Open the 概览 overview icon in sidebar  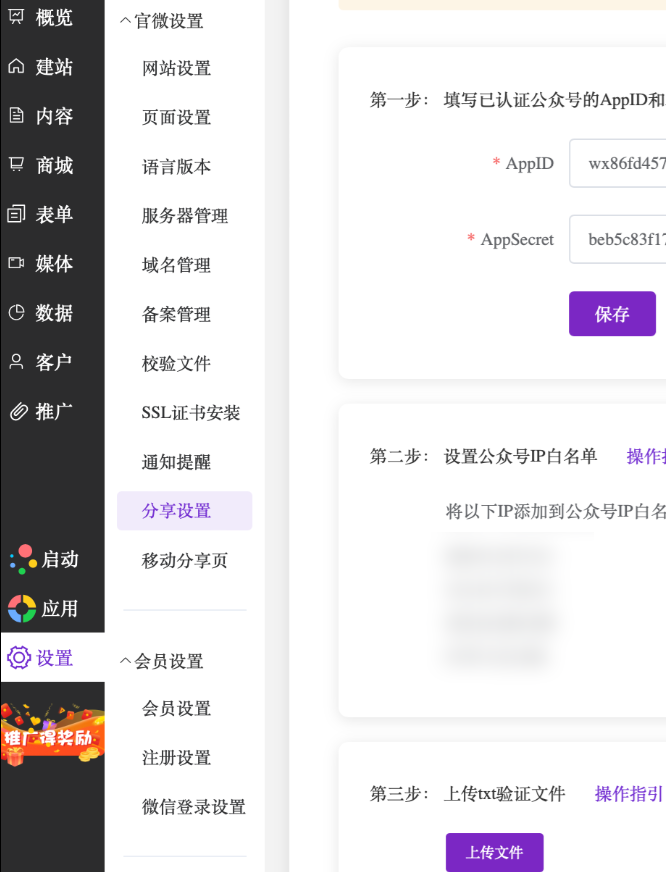click(16, 17)
